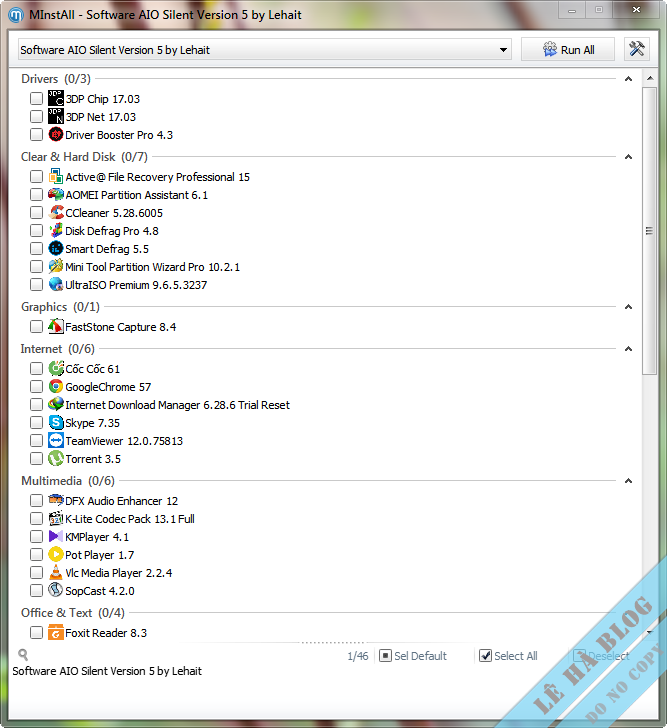Open settings via the tools icon

click(x=636, y=49)
